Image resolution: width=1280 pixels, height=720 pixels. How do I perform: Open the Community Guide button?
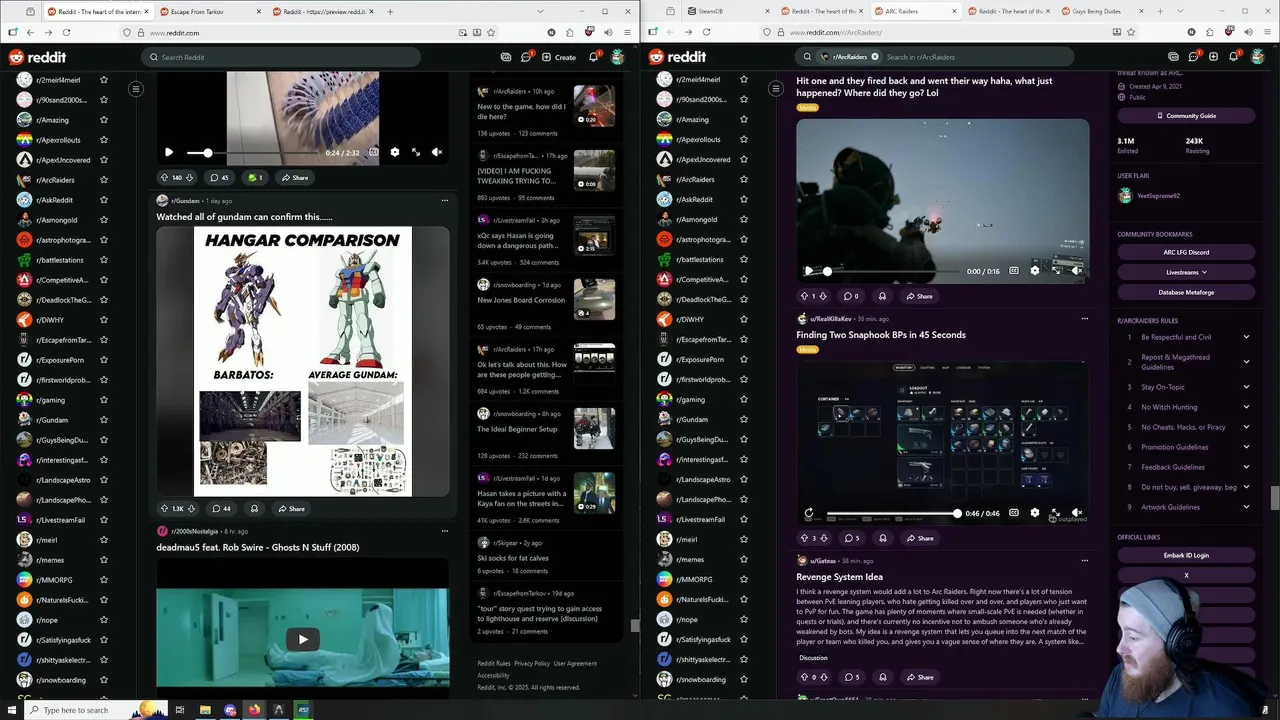click(x=1186, y=116)
